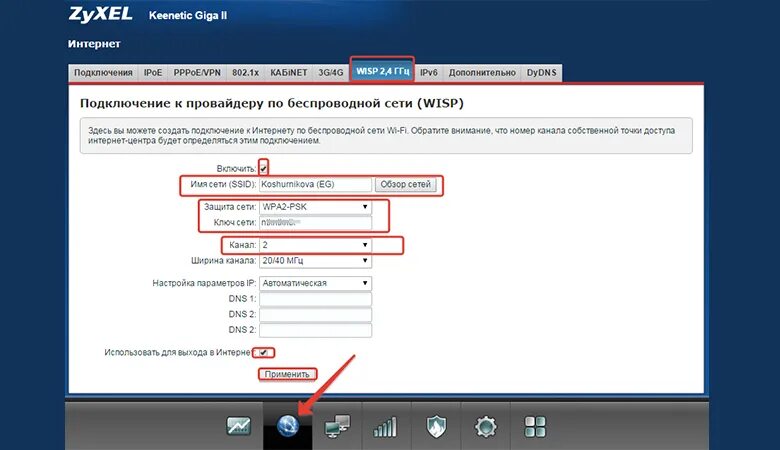The height and width of the screenshot is (450, 780).
Task: Open the system settings gear icon
Action: click(485, 426)
